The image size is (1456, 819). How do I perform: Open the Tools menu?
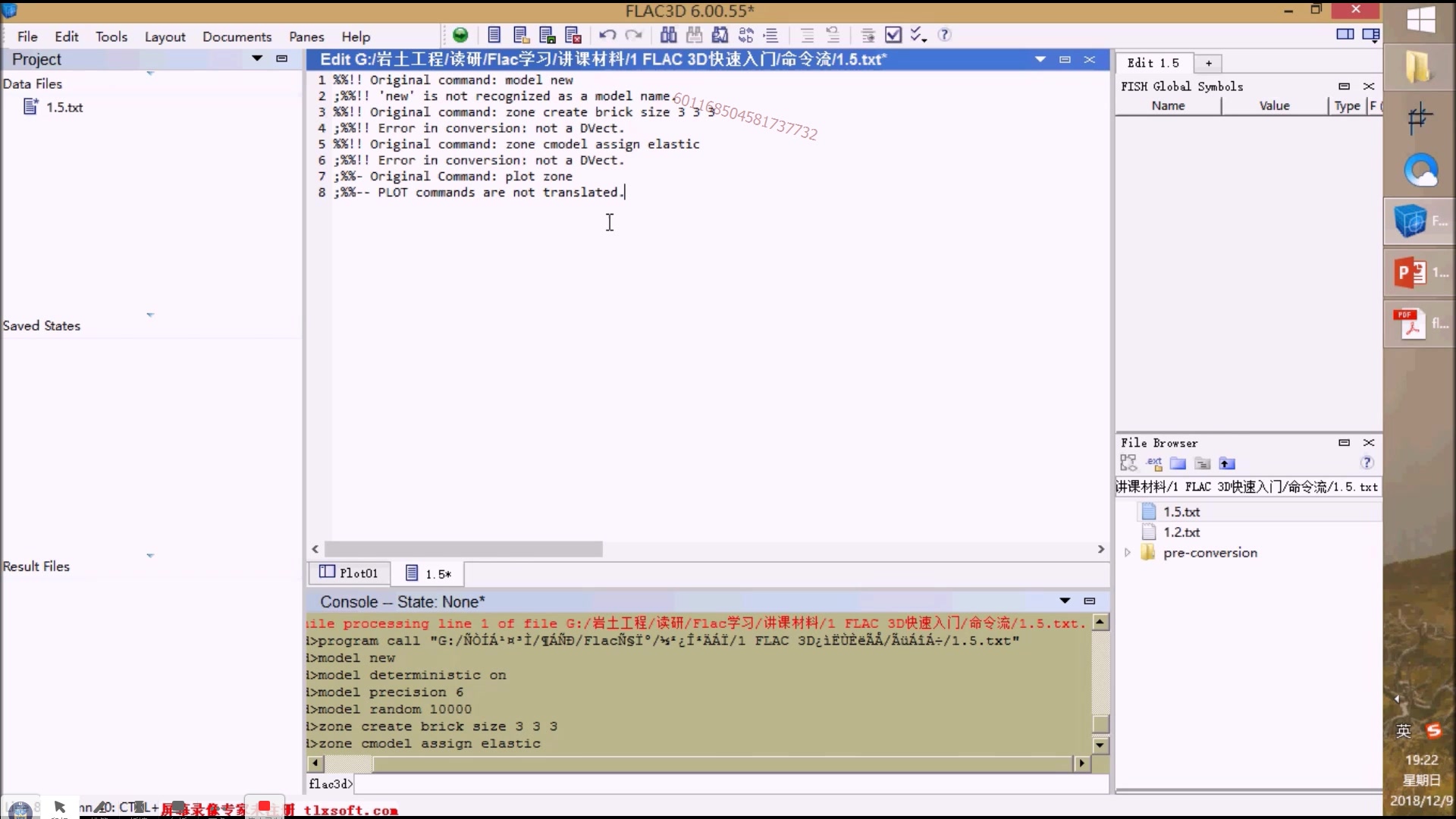pos(111,36)
